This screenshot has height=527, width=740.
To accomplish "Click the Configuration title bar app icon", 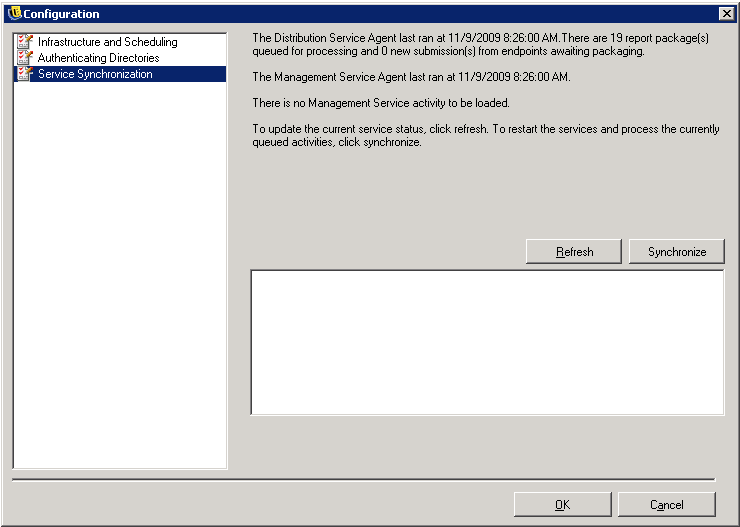I will 14,13.
